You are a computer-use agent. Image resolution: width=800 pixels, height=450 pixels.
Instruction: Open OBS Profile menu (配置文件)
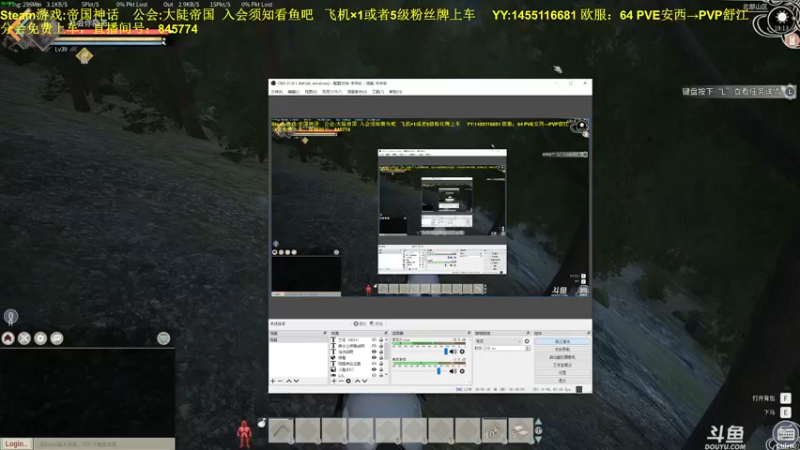coord(332,92)
